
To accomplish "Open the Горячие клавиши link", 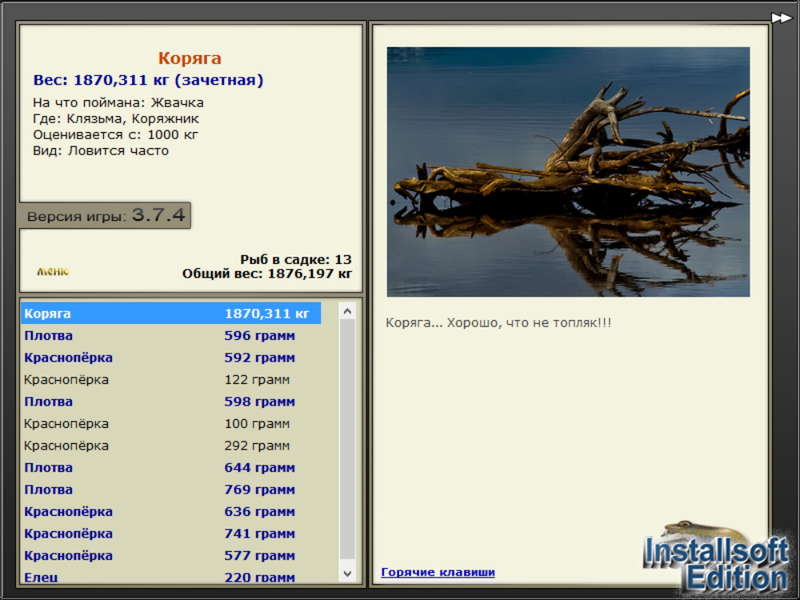I will click(x=438, y=572).
